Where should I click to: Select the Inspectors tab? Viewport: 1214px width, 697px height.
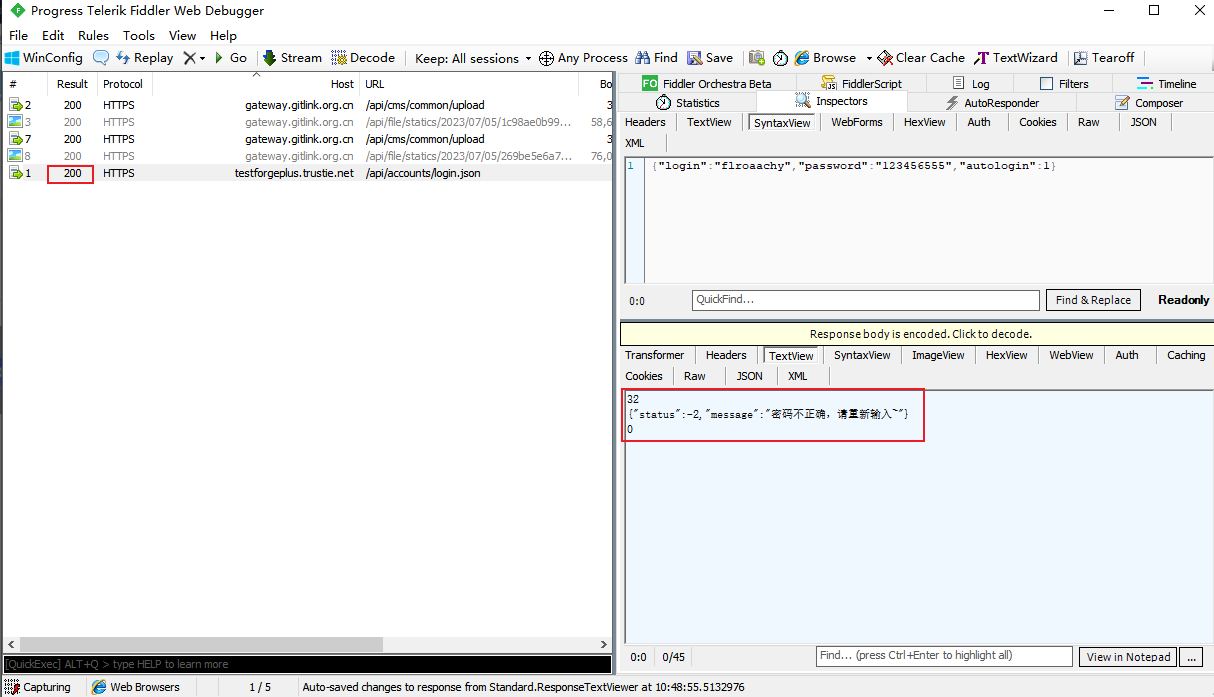(832, 101)
